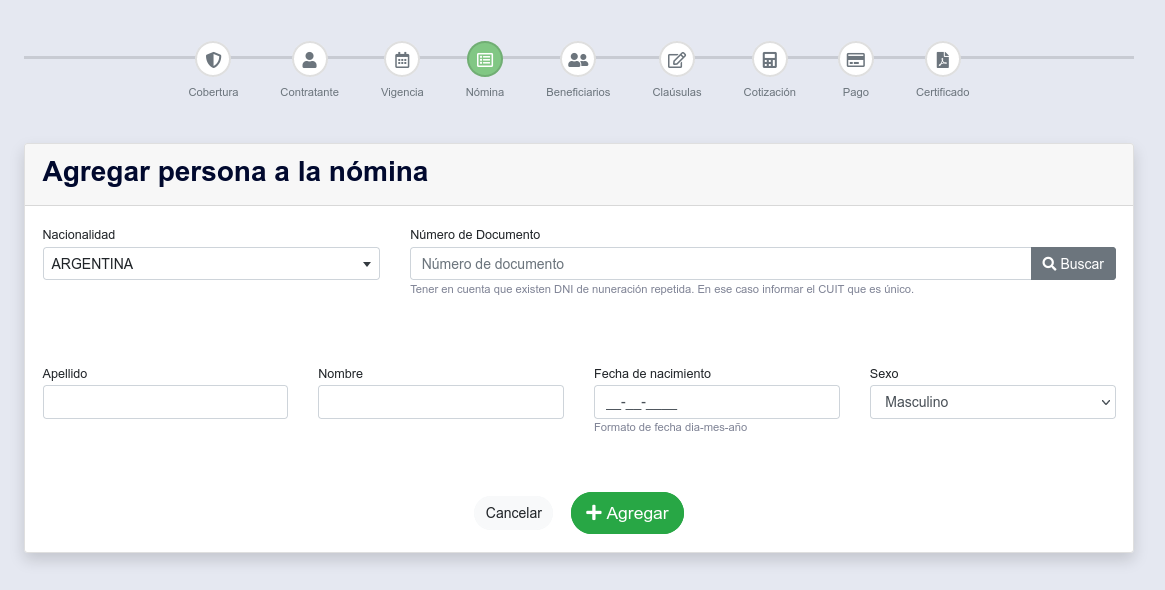Screen dimensions: 1165x590
Task: Click the Claúsulas edit pencil icon
Action: [677, 60]
